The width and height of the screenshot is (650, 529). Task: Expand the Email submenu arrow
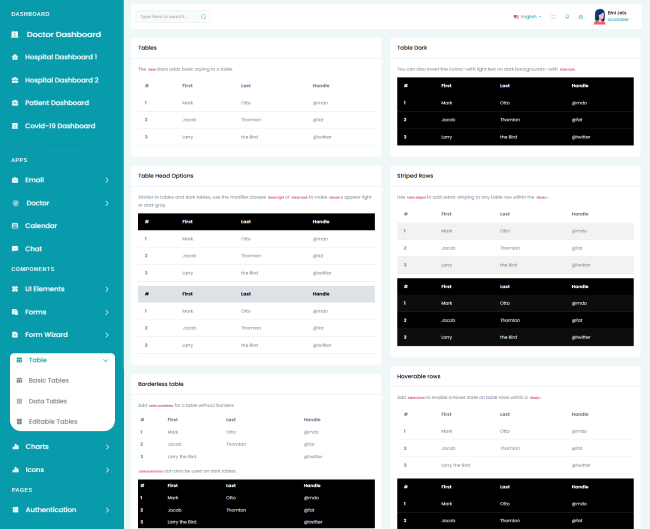click(x=107, y=180)
